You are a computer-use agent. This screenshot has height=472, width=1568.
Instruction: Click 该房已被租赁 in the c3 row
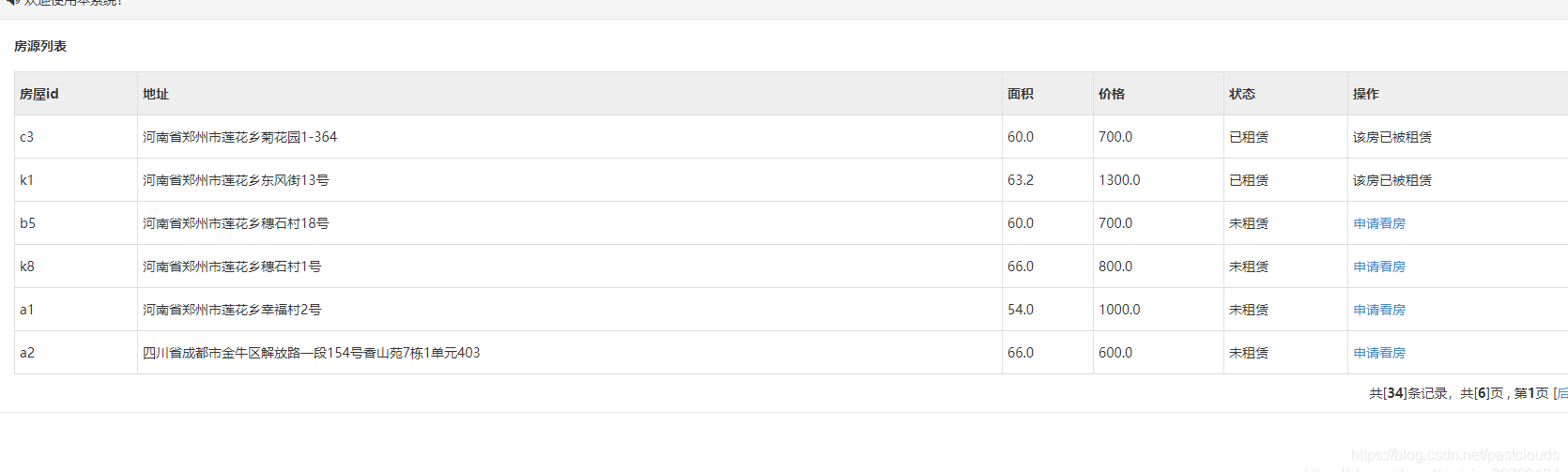click(1391, 137)
